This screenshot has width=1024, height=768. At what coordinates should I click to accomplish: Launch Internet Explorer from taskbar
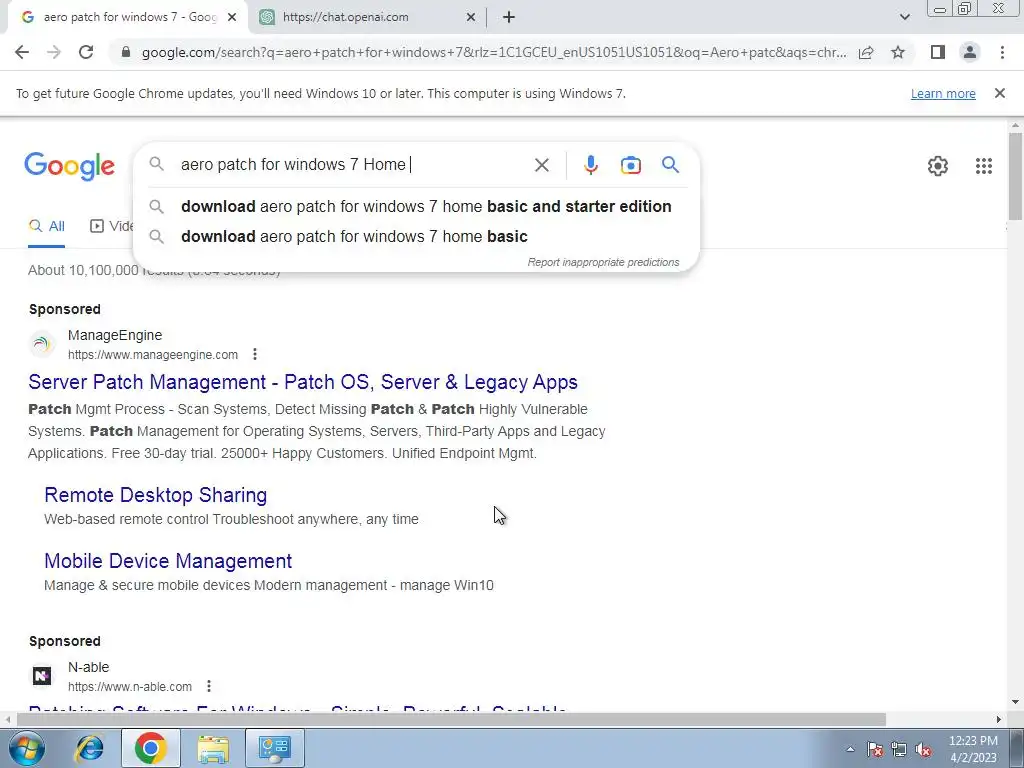tap(89, 748)
